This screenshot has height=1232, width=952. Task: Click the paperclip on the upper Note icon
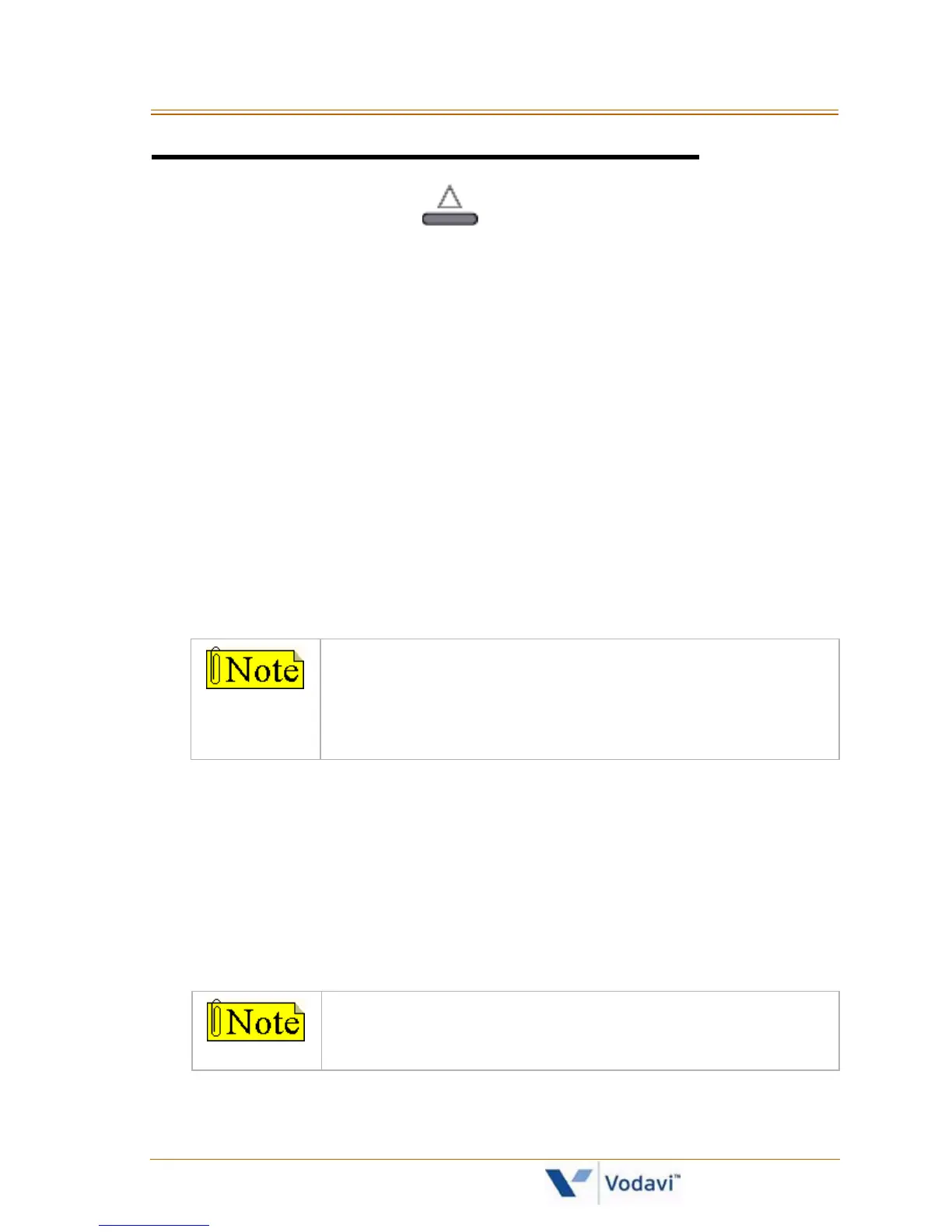(215, 667)
